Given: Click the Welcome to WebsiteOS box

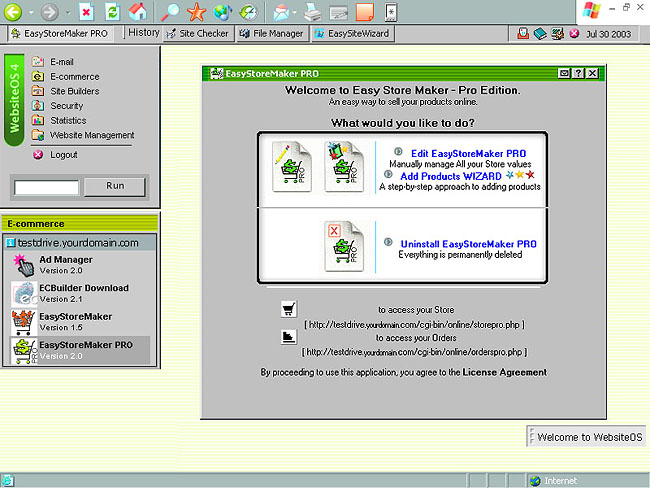Looking at the screenshot, I should tap(586, 437).
